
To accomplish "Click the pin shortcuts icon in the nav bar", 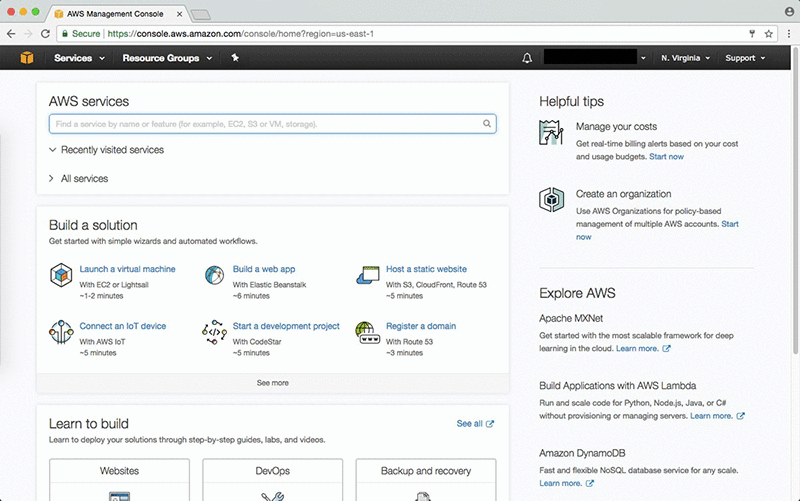I will (x=235, y=58).
